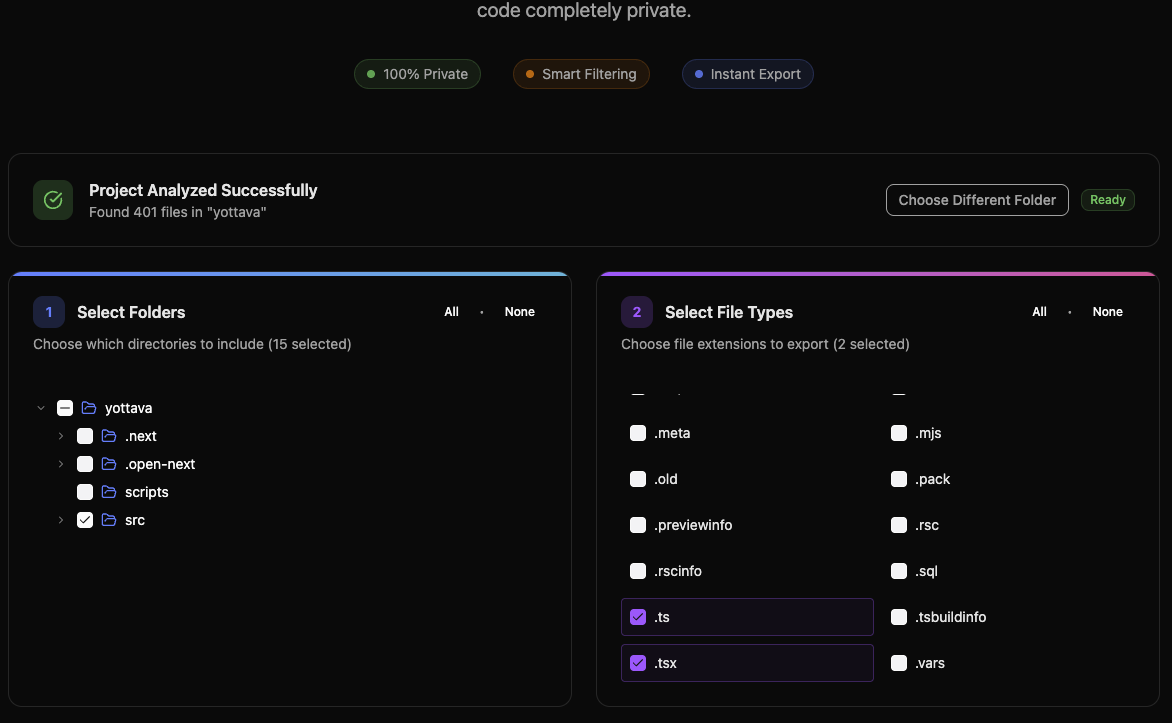Uncheck the src folder checkbox

pos(85,520)
